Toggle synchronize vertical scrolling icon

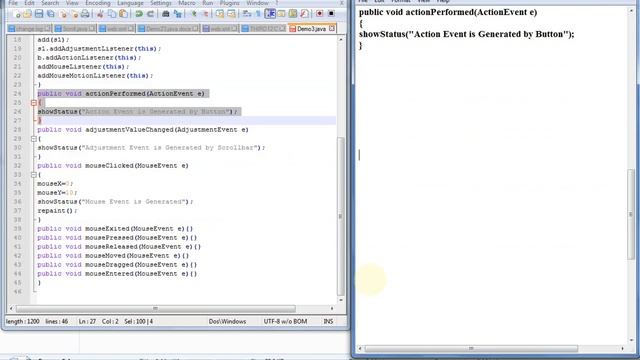[220, 14]
